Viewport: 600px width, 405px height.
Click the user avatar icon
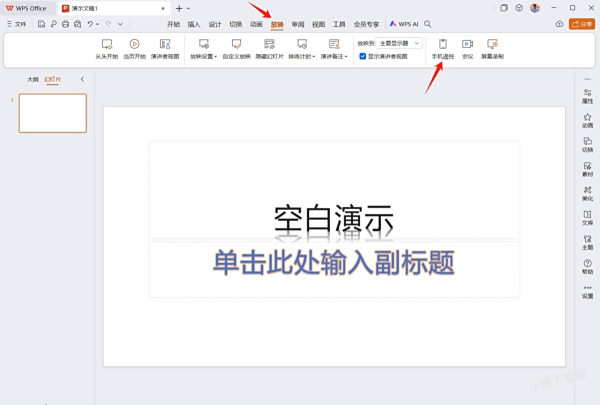pos(535,8)
